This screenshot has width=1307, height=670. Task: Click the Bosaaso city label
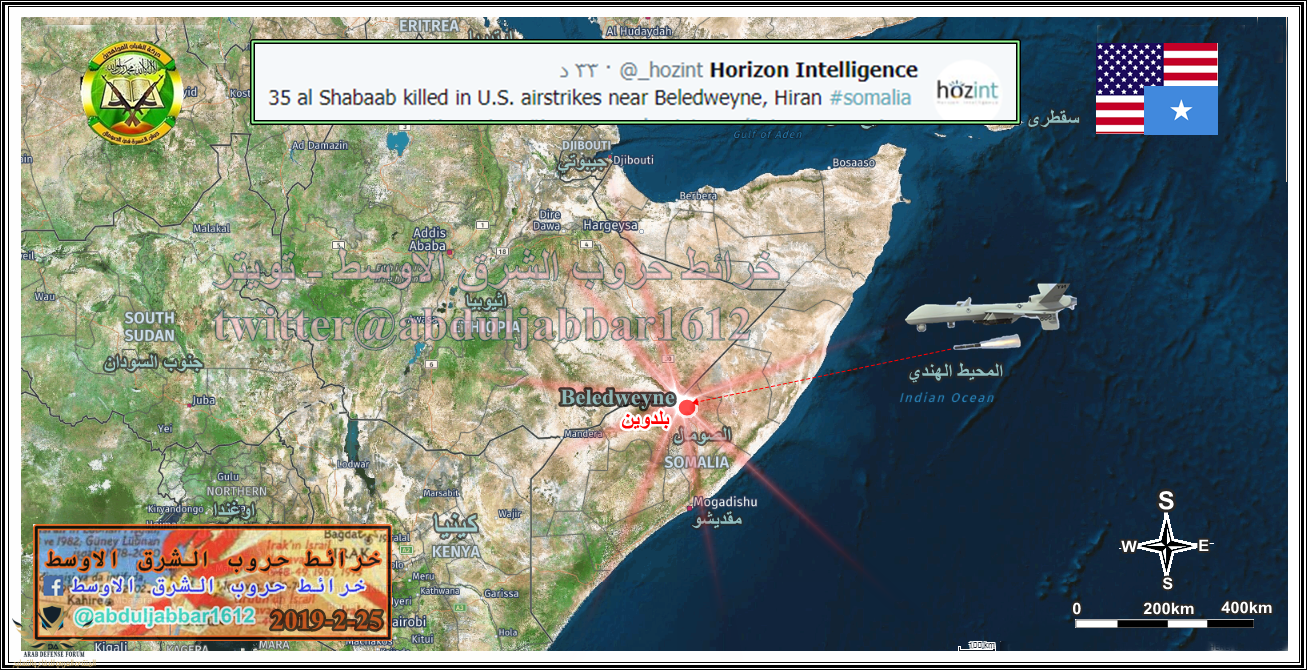coord(854,161)
